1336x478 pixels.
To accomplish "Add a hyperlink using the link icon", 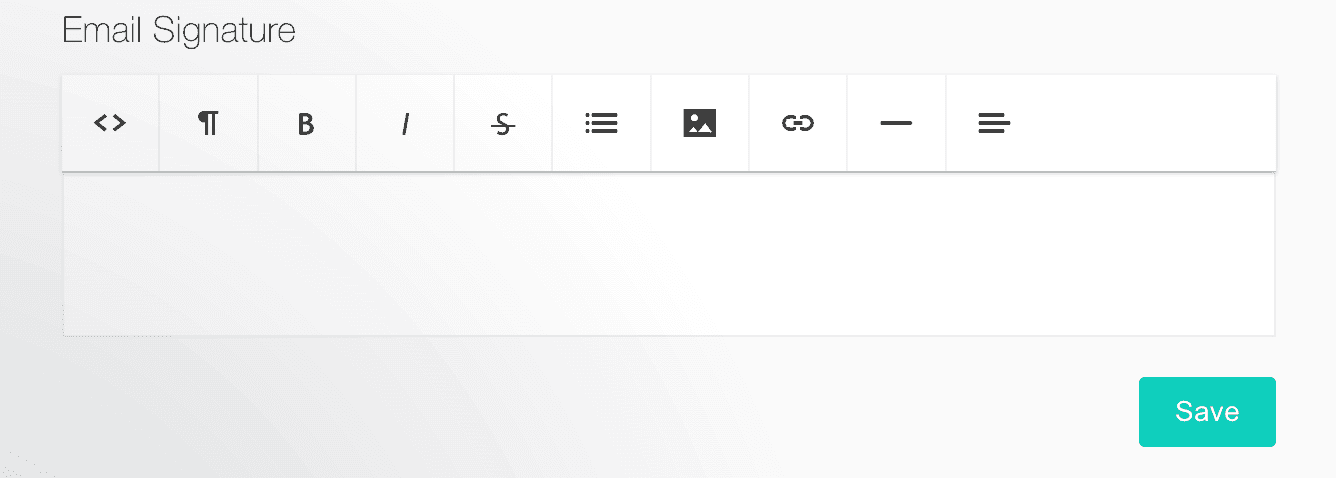I will point(797,123).
